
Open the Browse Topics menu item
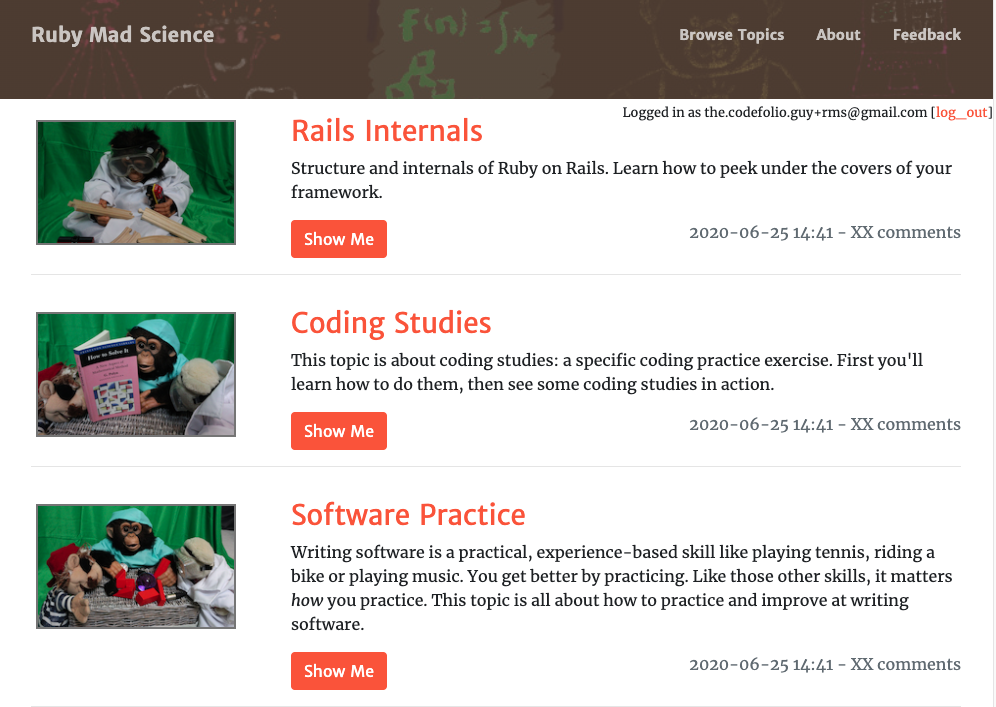pos(731,35)
